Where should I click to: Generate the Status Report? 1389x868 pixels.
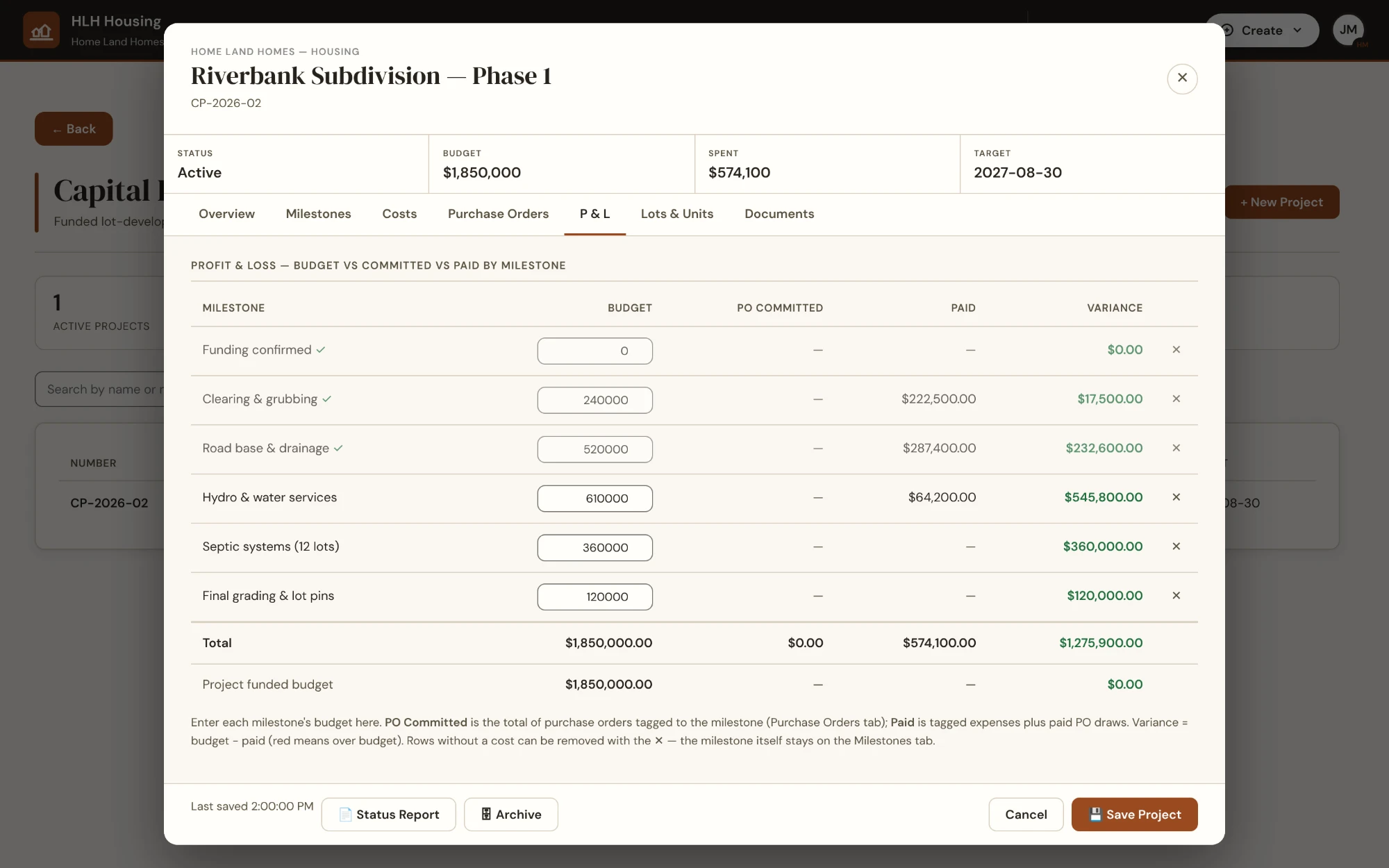pos(388,815)
